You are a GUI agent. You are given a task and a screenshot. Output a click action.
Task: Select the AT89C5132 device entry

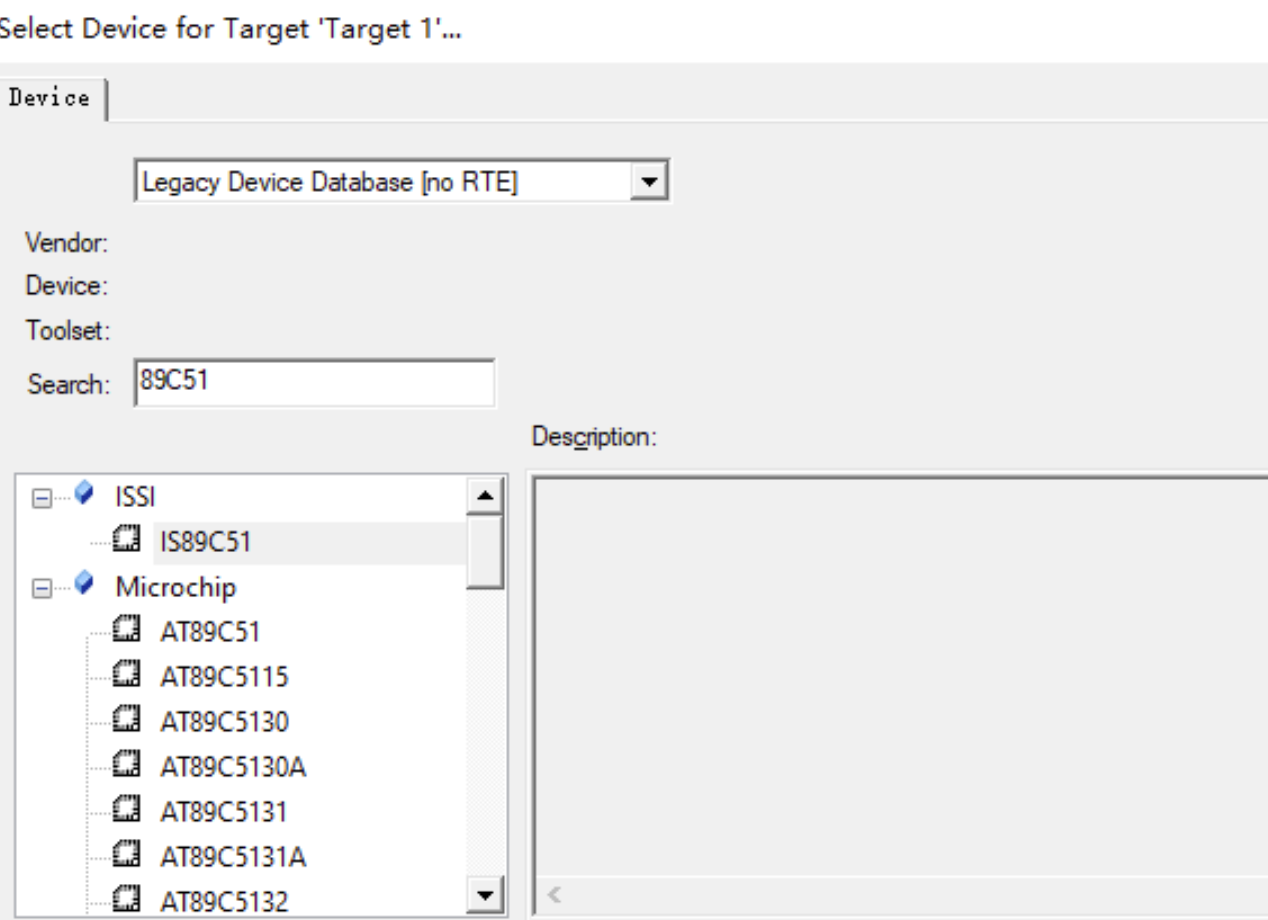click(225, 903)
